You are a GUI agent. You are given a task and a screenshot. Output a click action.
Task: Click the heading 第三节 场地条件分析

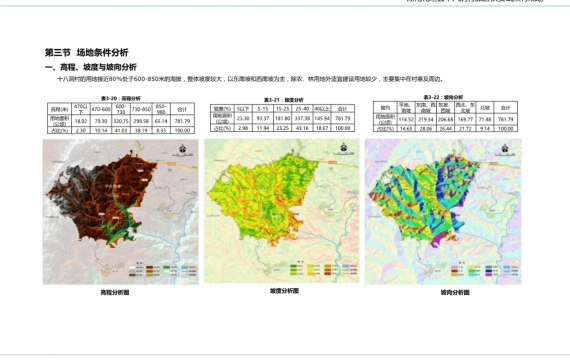(87, 52)
